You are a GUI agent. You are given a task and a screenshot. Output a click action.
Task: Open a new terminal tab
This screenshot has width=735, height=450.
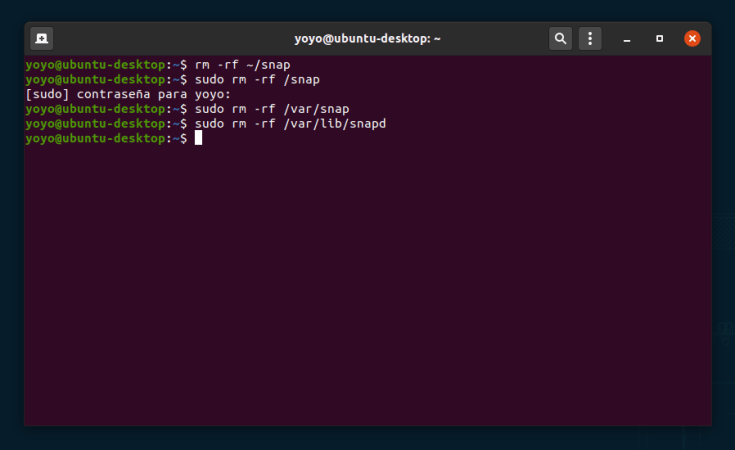42,39
